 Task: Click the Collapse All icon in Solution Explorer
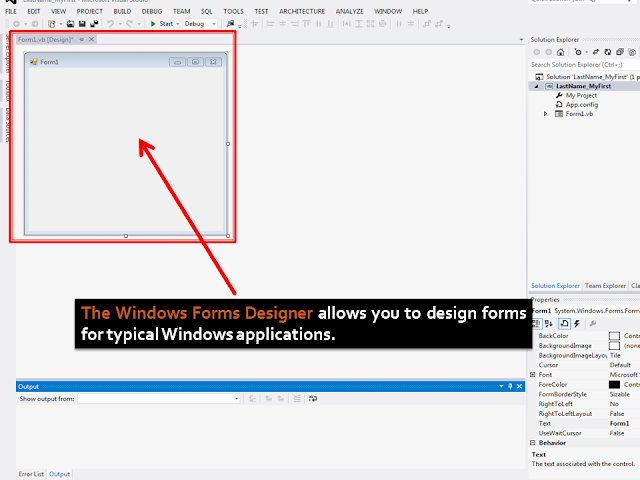[620, 52]
